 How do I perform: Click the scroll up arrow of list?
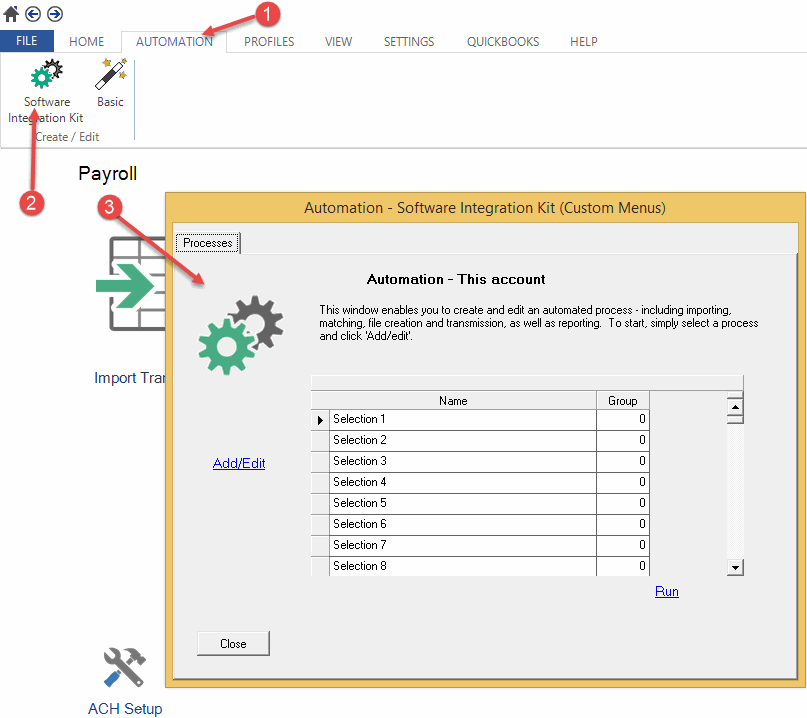tap(735, 407)
